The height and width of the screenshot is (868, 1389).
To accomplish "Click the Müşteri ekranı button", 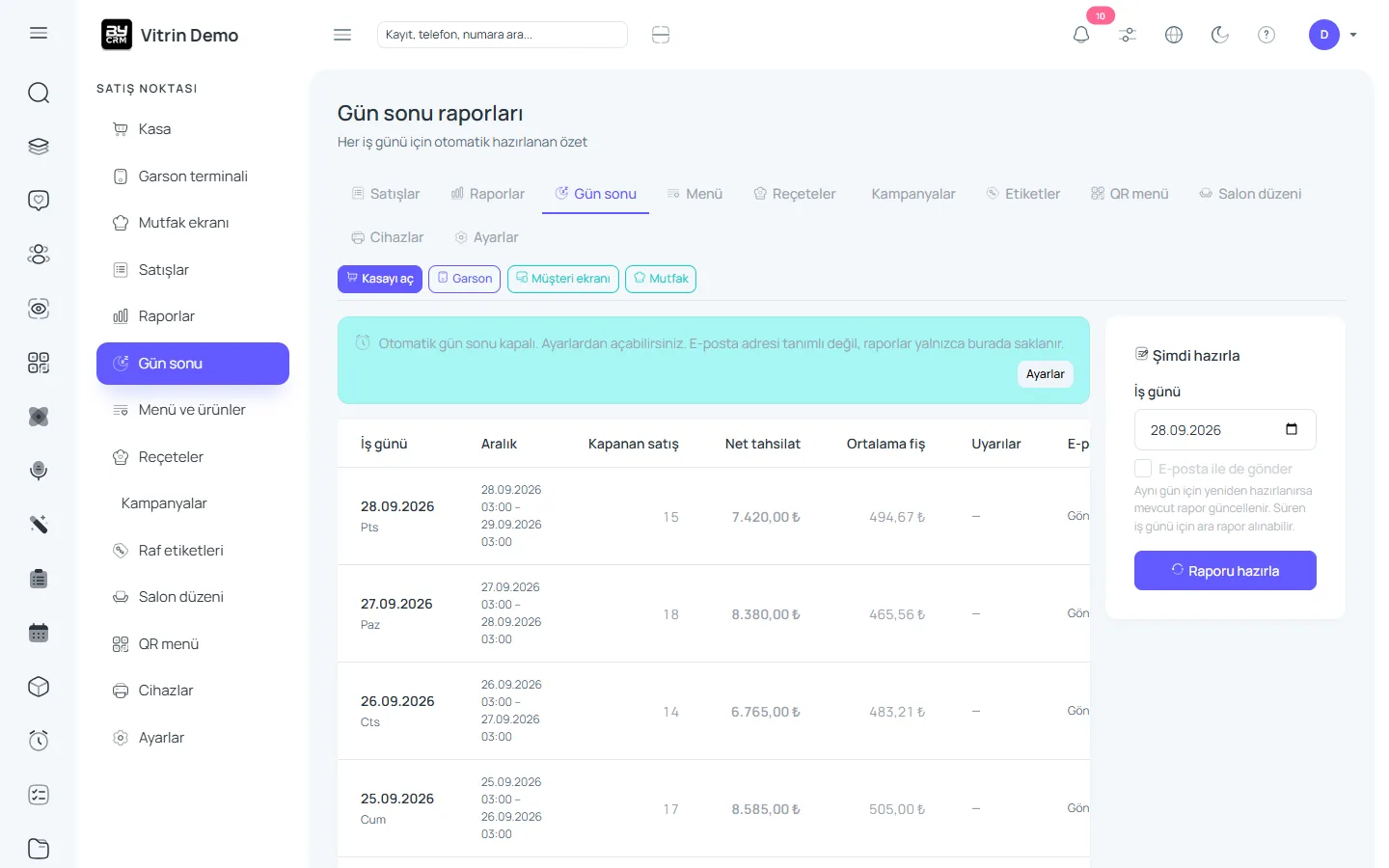I will click(563, 279).
